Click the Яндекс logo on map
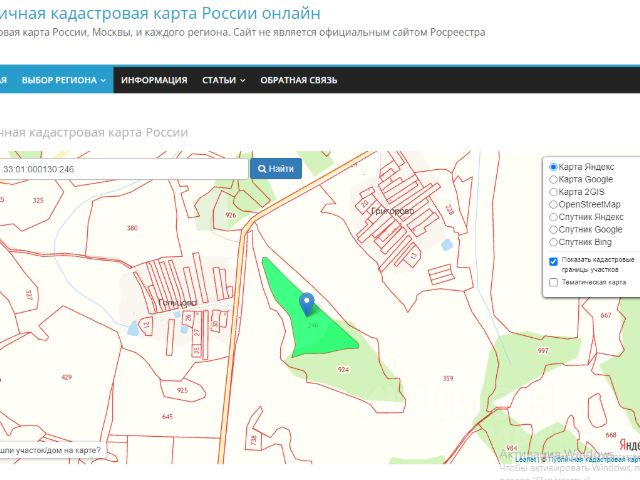The image size is (640, 480). coord(629,444)
